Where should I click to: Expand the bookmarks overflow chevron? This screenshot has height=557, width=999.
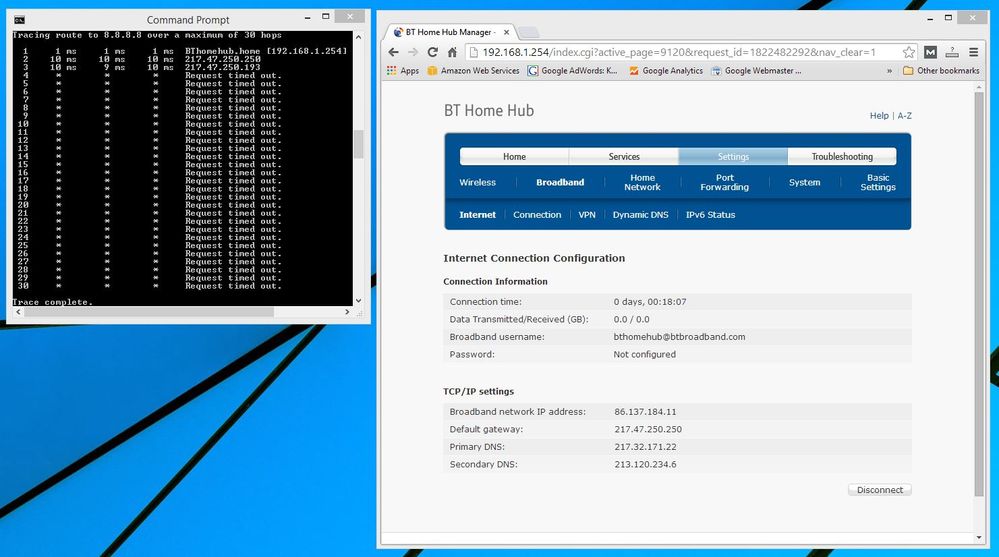(x=889, y=71)
